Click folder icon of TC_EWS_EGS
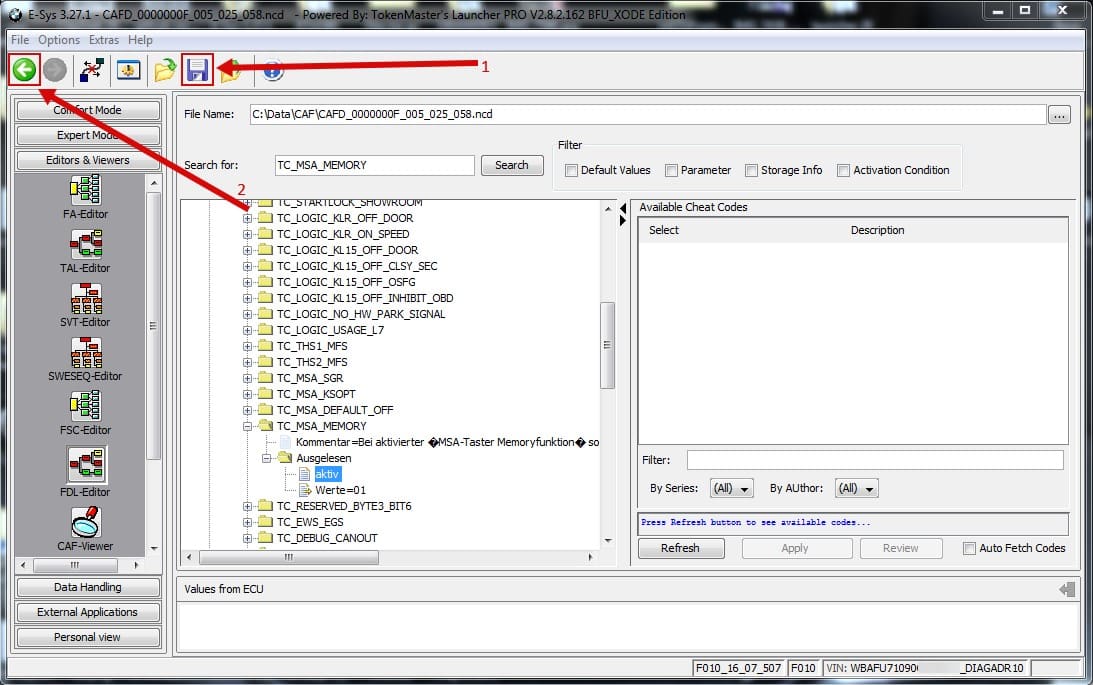Screen dimensions: 1093x685 (x=265, y=522)
